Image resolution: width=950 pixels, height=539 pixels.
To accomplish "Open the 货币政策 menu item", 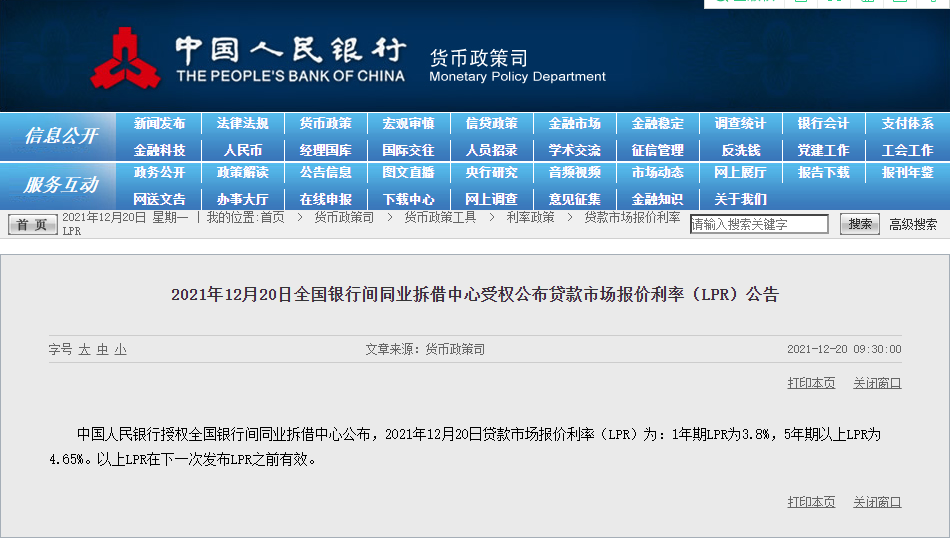I will (x=325, y=124).
